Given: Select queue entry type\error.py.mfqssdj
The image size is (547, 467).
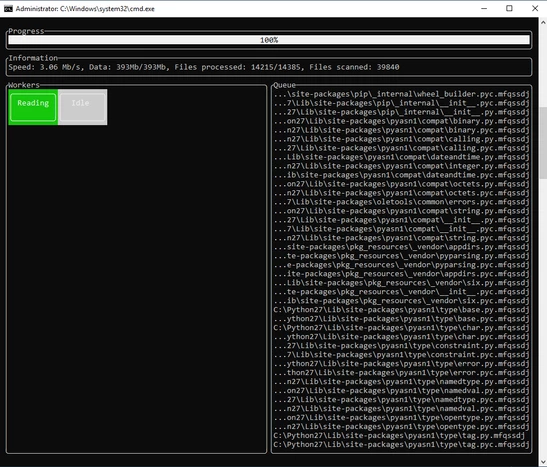Looking at the screenshot, I should (x=401, y=364).
